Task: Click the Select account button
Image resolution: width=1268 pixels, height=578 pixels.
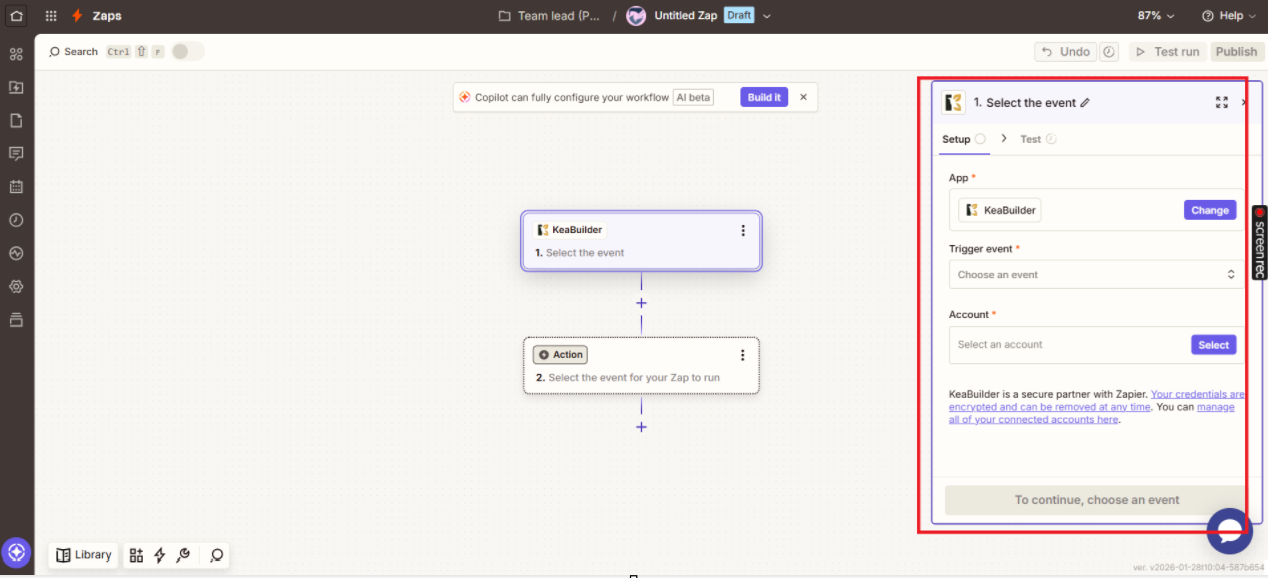Action: click(x=1213, y=345)
